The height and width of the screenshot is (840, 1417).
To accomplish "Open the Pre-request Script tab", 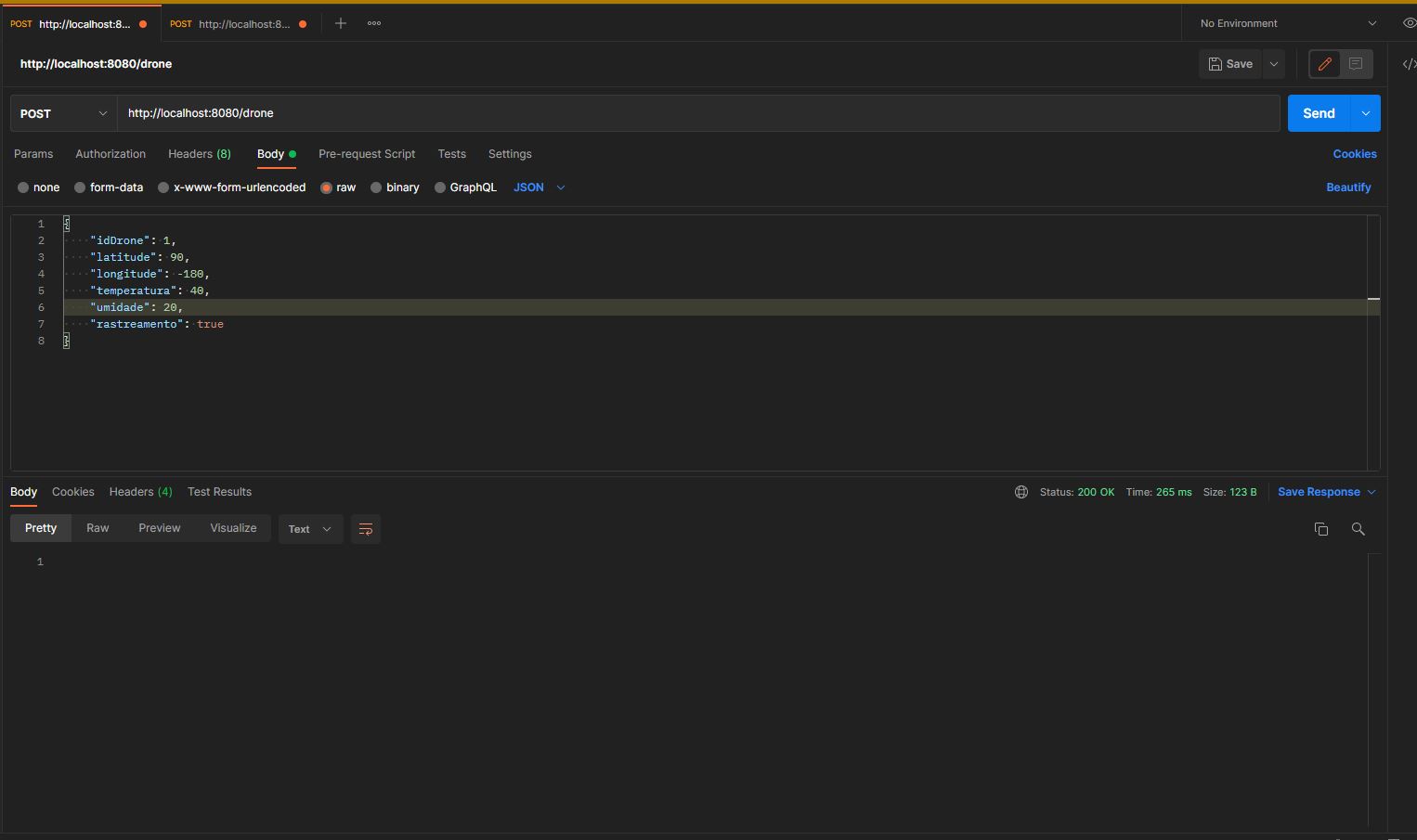I will [367, 154].
